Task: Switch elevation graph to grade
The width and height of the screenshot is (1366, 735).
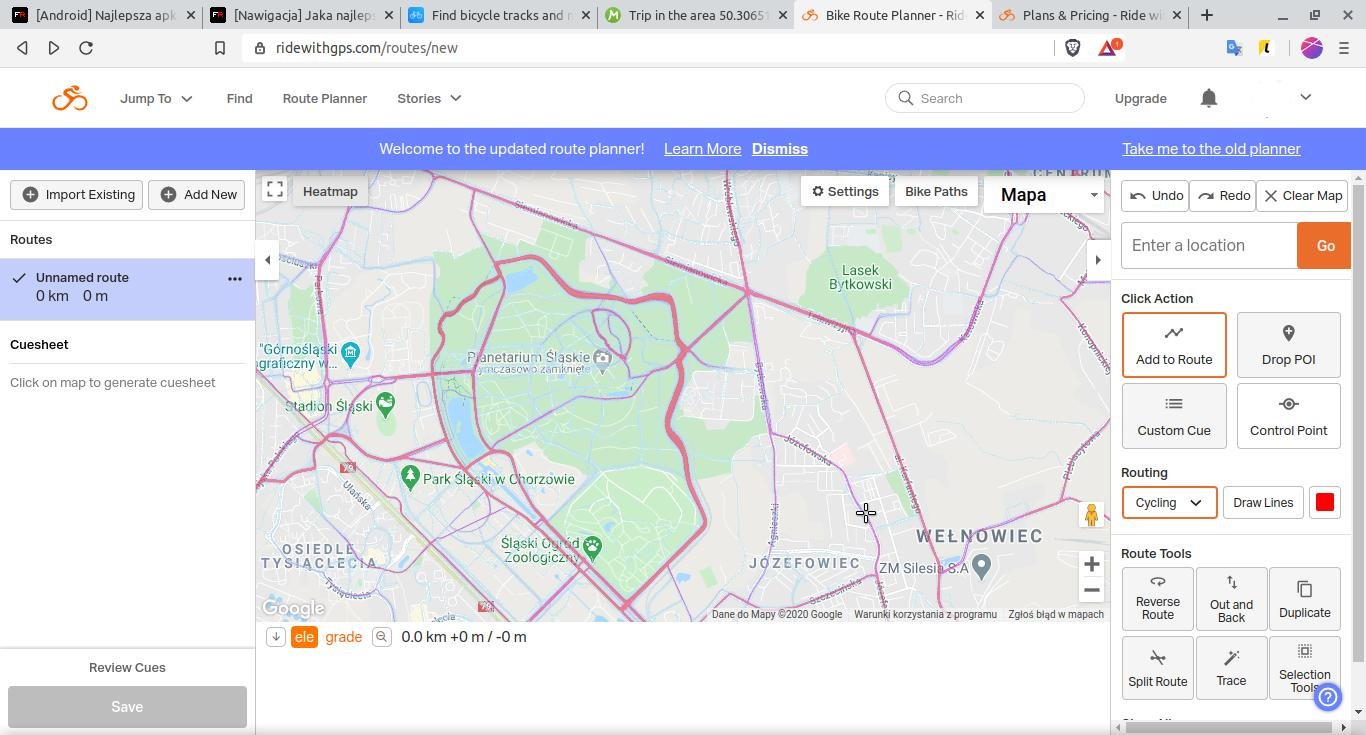Action: [x=343, y=637]
